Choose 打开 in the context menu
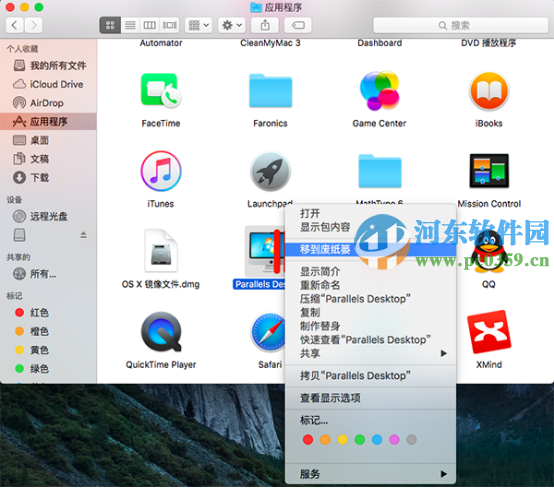This screenshot has width=554, height=488. (x=370, y=213)
